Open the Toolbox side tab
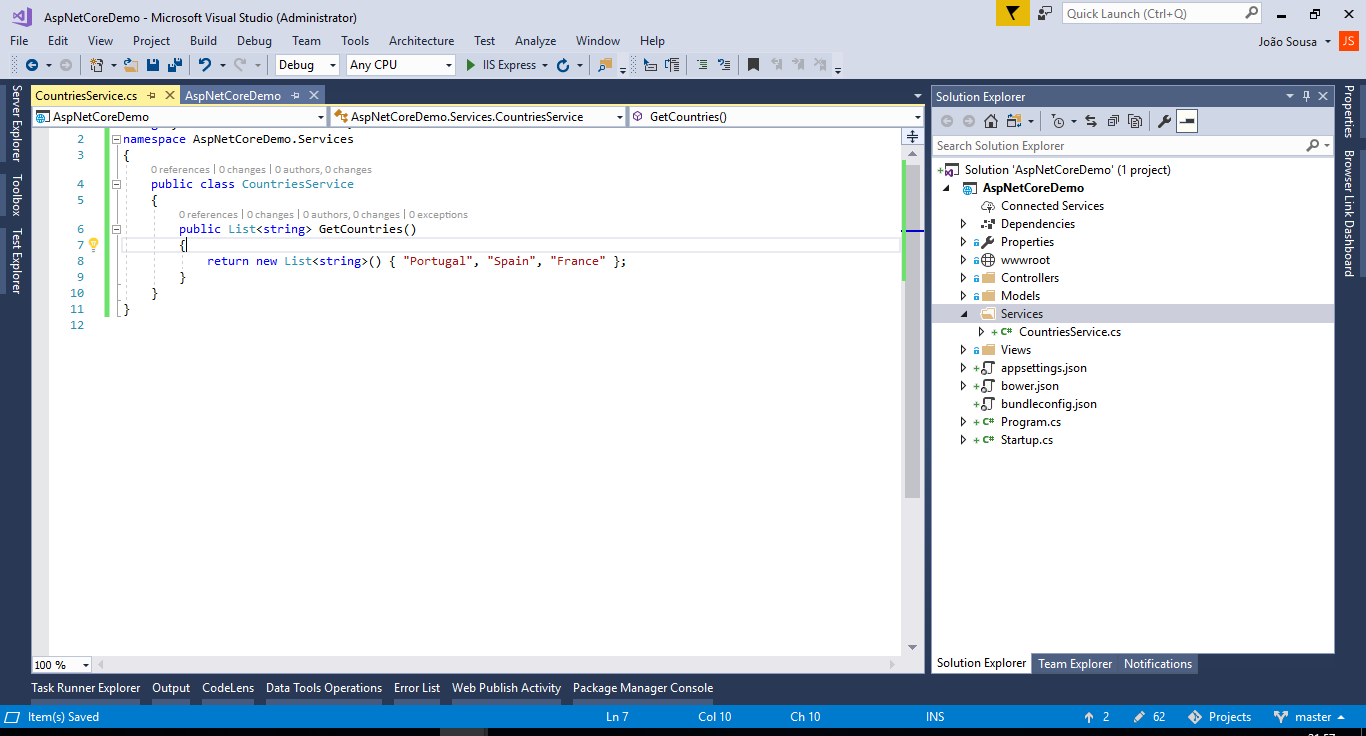This screenshot has width=1366, height=736. 16,195
